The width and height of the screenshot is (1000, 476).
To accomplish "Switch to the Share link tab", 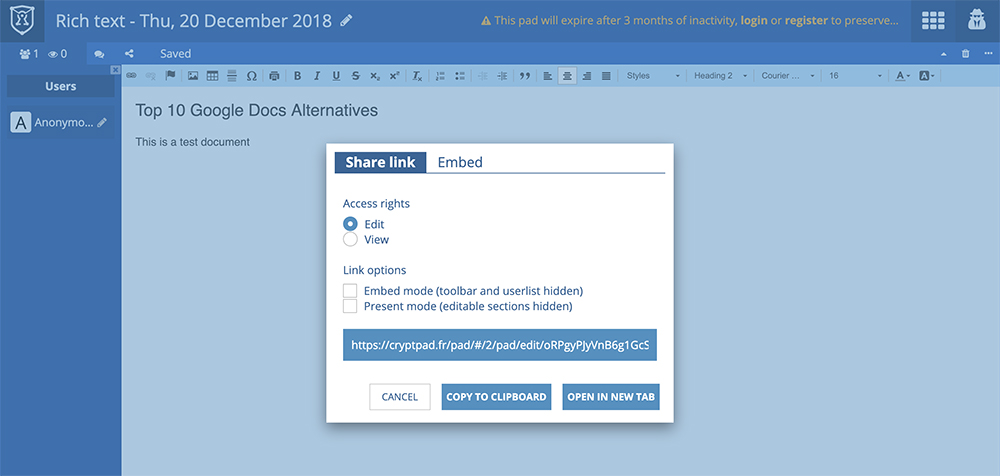I will tap(381, 162).
